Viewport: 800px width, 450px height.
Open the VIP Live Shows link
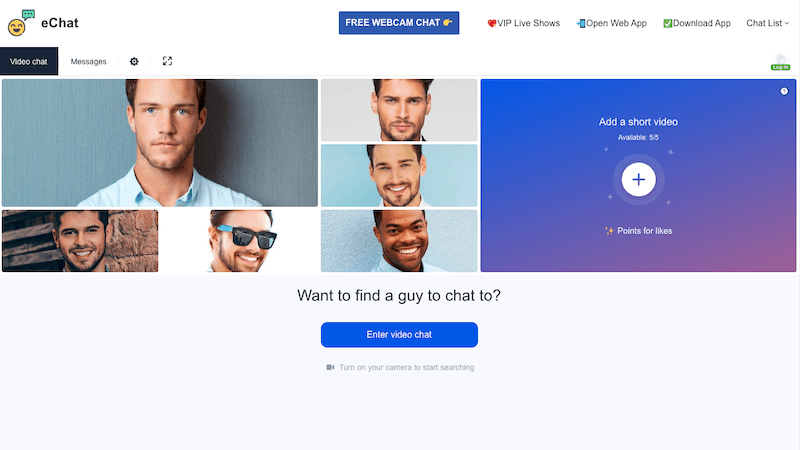coord(523,23)
